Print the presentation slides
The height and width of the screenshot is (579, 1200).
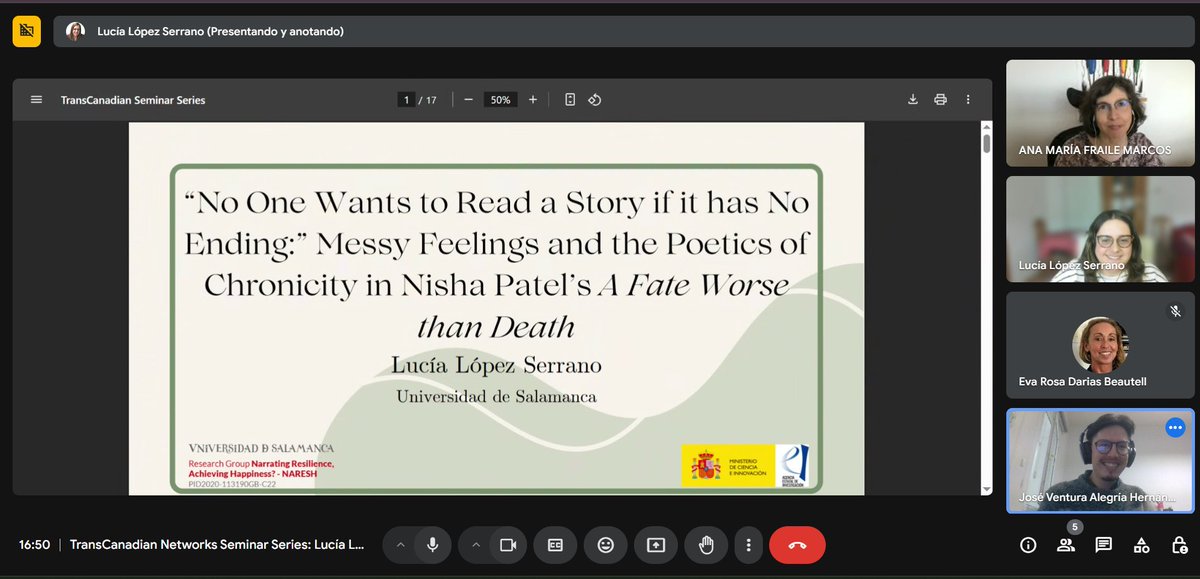point(940,99)
